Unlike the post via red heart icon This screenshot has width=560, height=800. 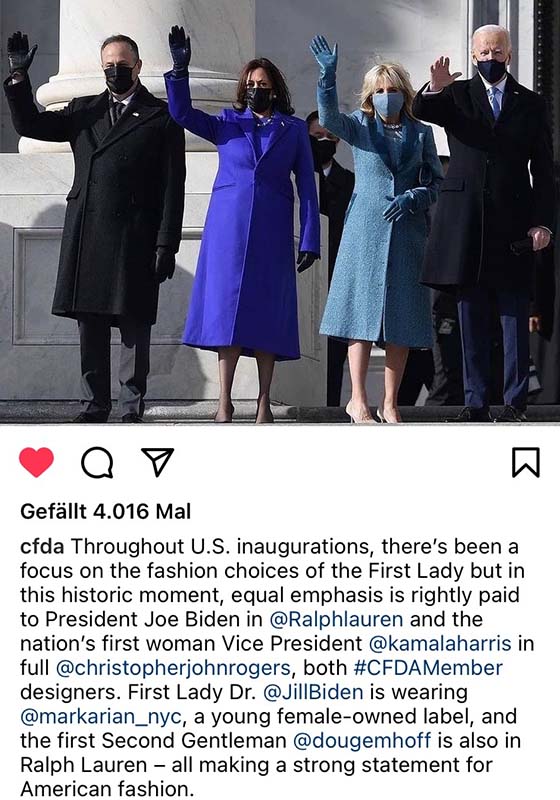[36, 462]
